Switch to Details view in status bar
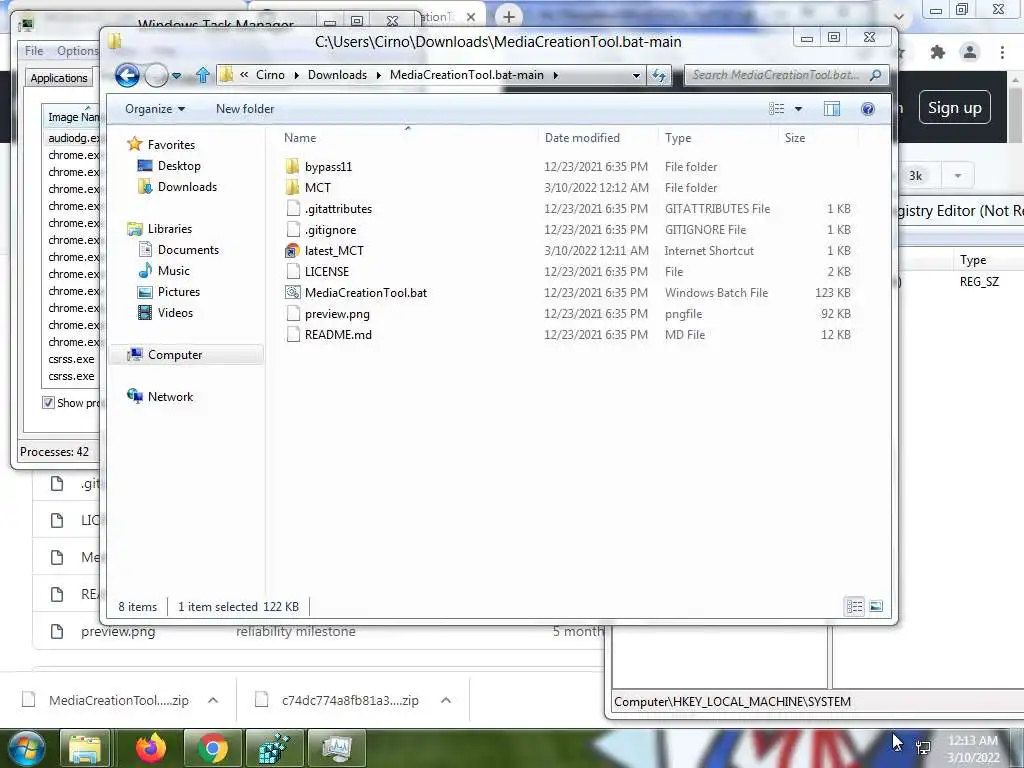The width and height of the screenshot is (1024, 768). 854,607
